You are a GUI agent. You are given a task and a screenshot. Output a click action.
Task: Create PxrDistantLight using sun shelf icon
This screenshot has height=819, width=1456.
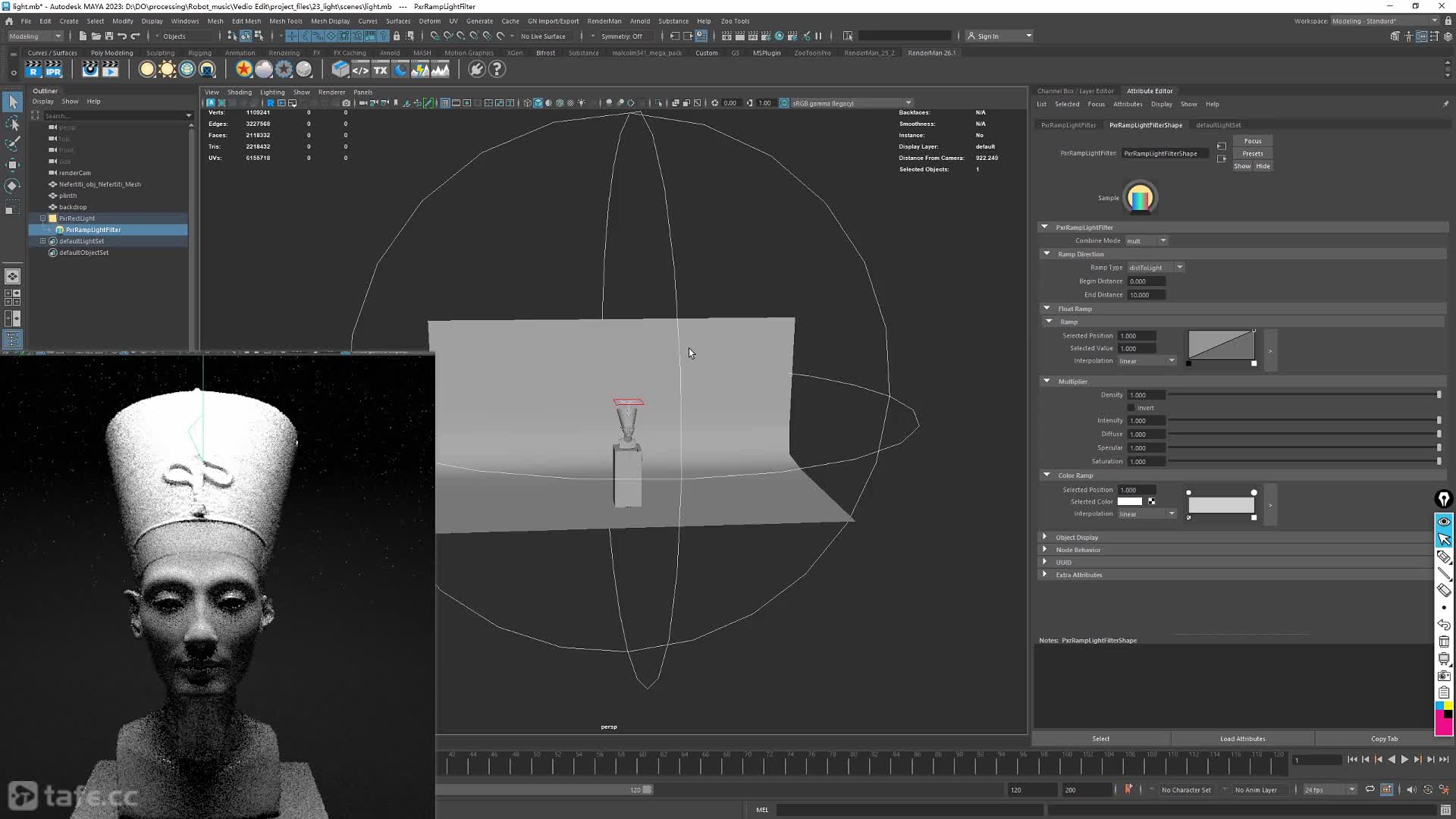(x=168, y=70)
